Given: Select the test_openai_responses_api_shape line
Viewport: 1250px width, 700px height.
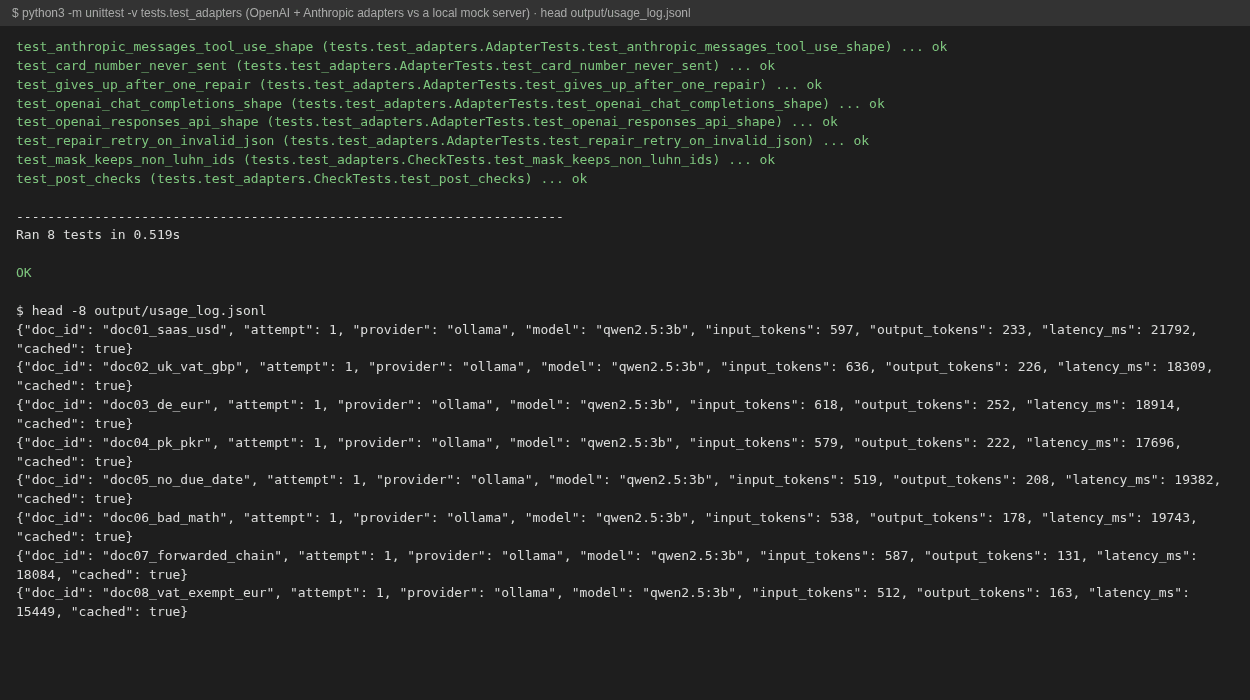Looking at the screenshot, I should click(x=427, y=122).
